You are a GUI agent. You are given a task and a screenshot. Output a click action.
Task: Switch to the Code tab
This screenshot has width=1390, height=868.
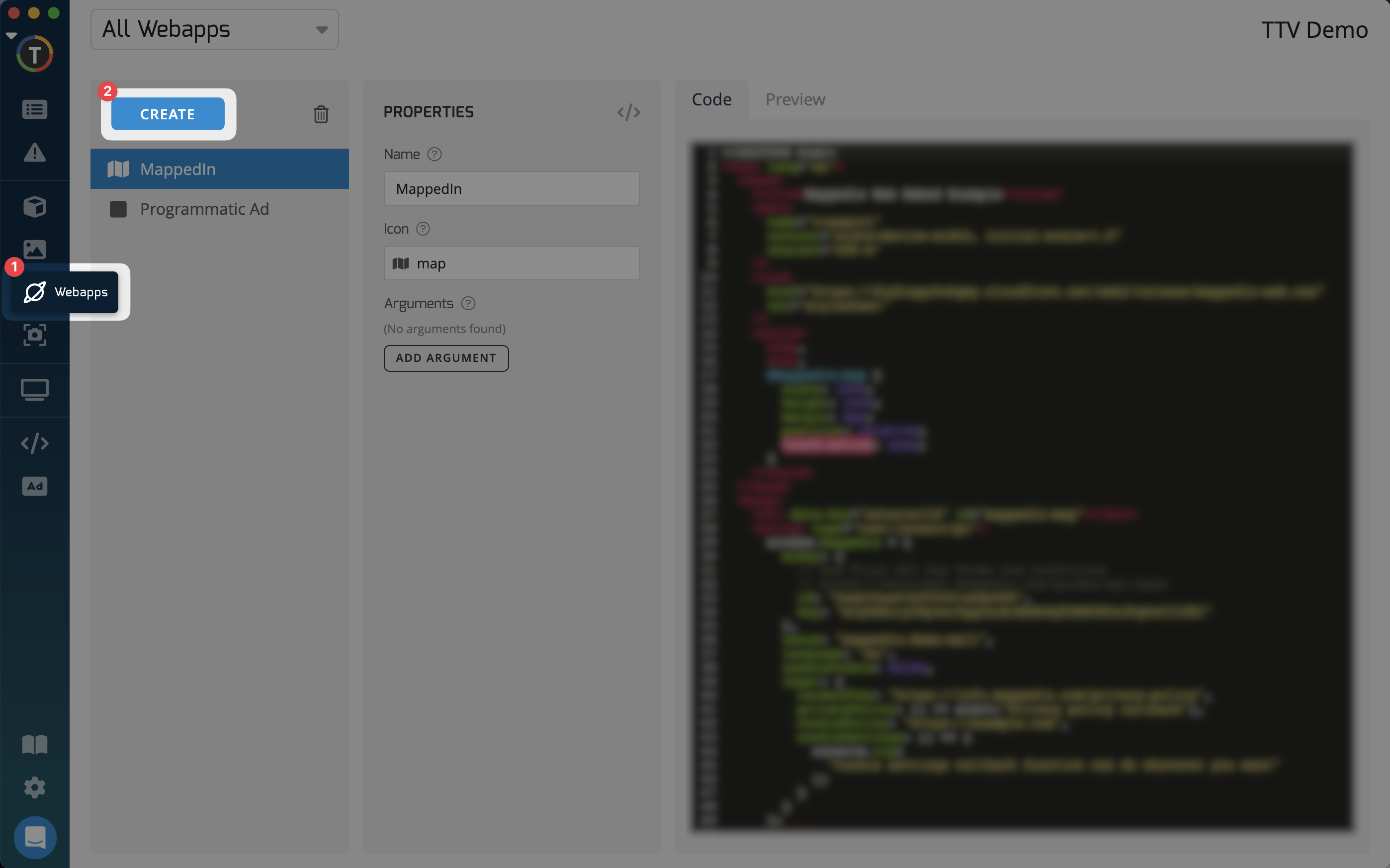click(x=711, y=99)
